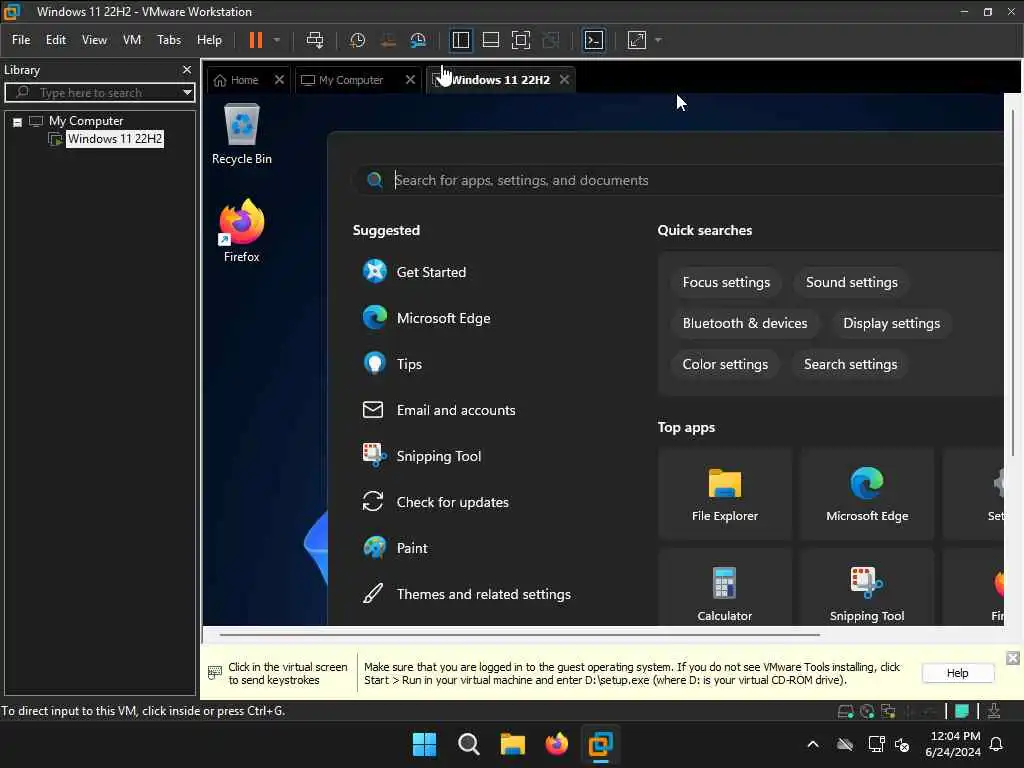Open the Snapshot Manager toolbar icon
Image resolution: width=1024 pixels, height=768 pixels.
pyautogui.click(x=418, y=40)
